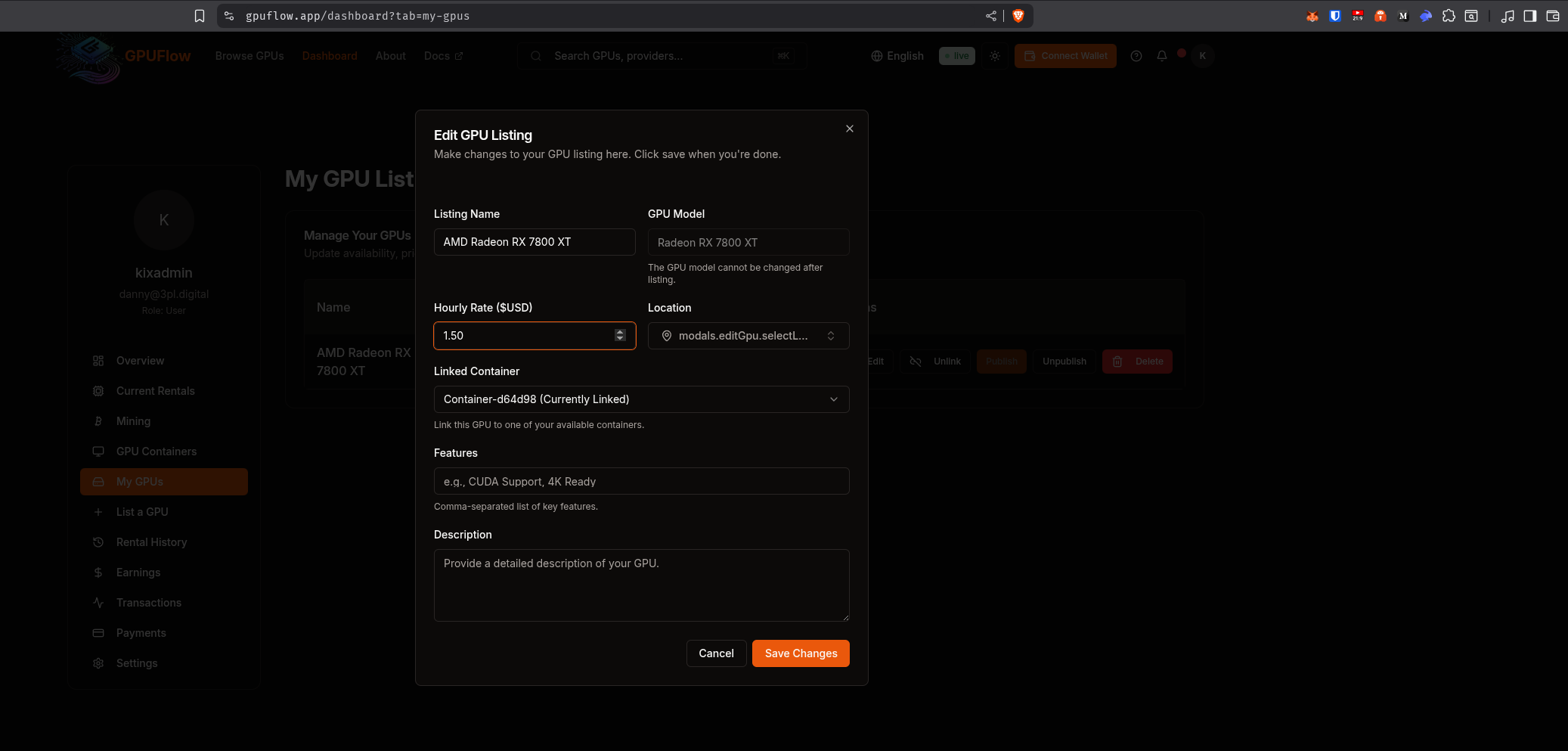Click the Search GPUs, providers field
The height and width of the screenshot is (751, 1568).
pyautogui.click(x=662, y=56)
